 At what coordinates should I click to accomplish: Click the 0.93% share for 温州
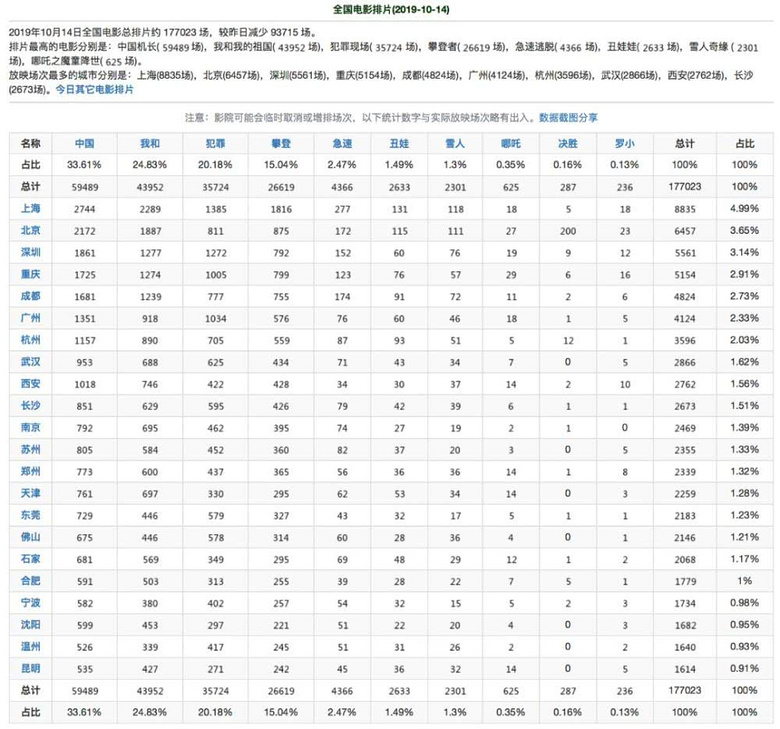pyautogui.click(x=744, y=646)
